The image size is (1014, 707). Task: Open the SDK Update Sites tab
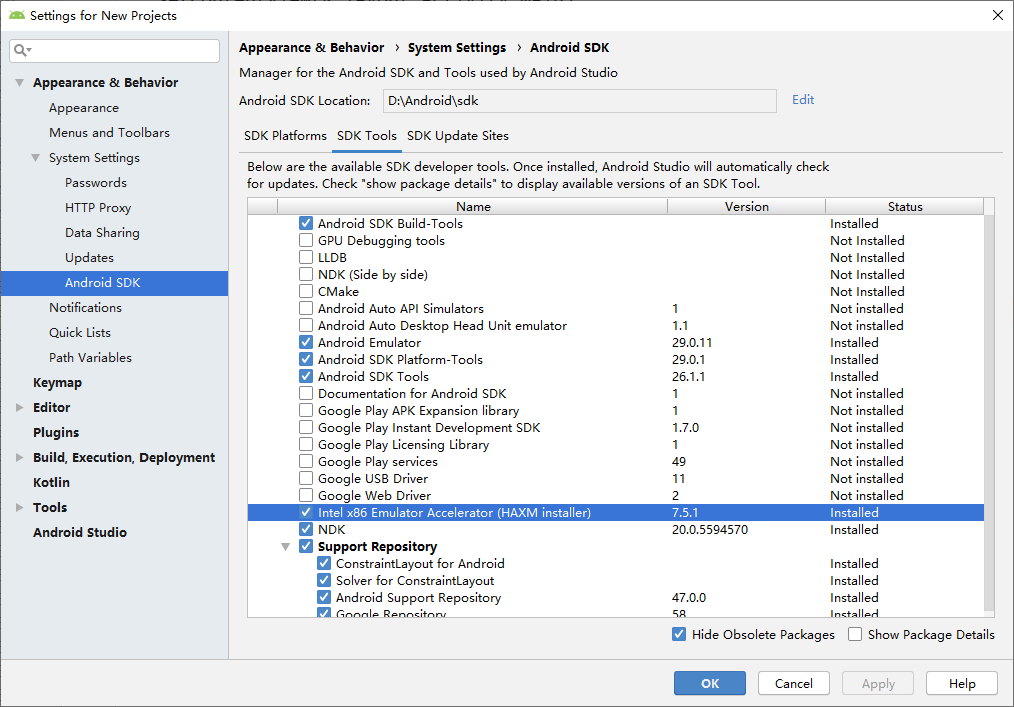click(458, 136)
